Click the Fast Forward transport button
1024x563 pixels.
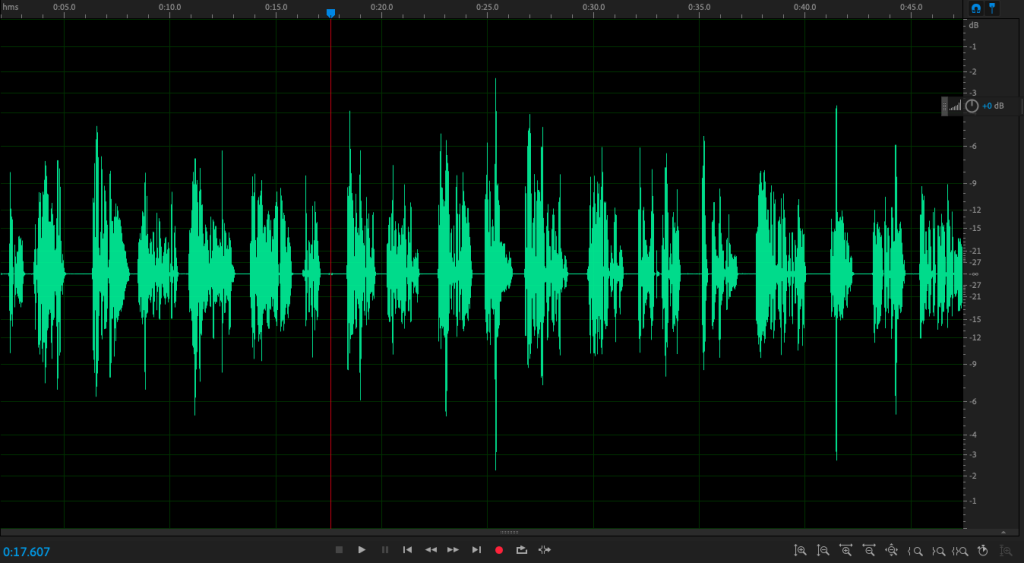pos(453,550)
